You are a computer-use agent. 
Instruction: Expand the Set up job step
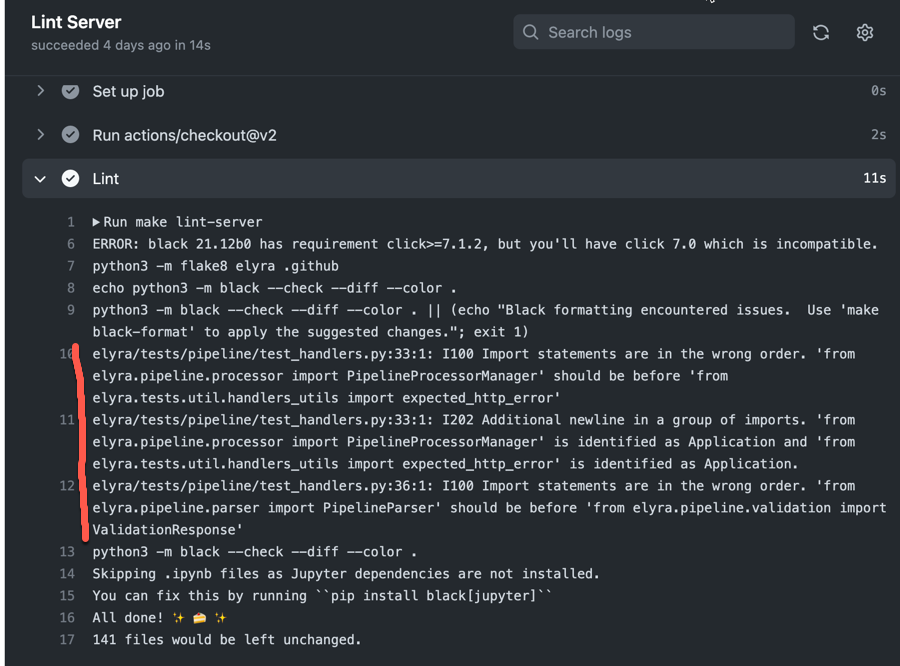pos(40,91)
